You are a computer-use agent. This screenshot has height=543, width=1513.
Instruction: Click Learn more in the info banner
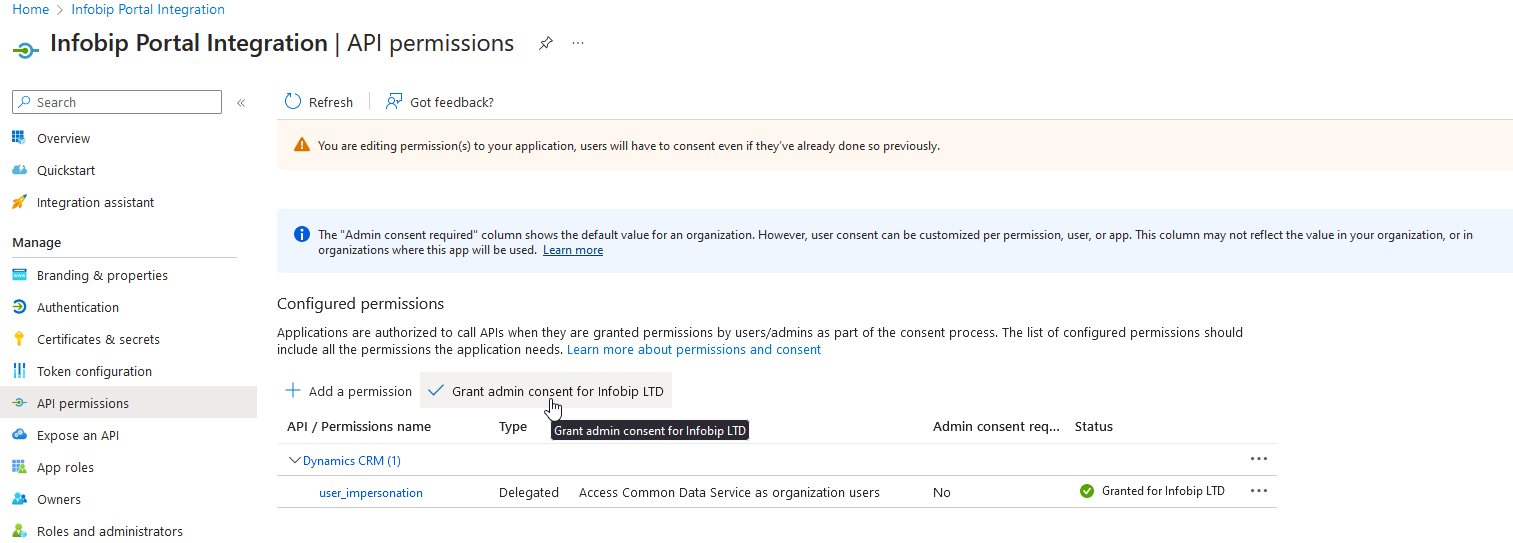point(572,250)
